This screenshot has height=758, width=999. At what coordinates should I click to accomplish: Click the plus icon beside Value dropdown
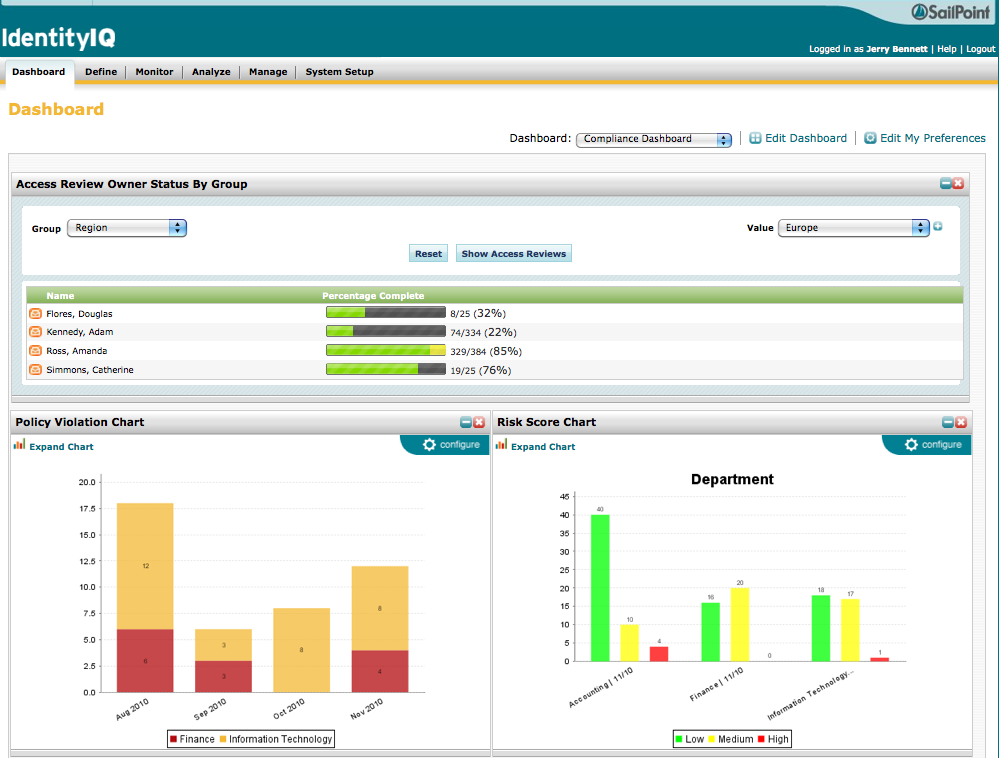pos(938,226)
